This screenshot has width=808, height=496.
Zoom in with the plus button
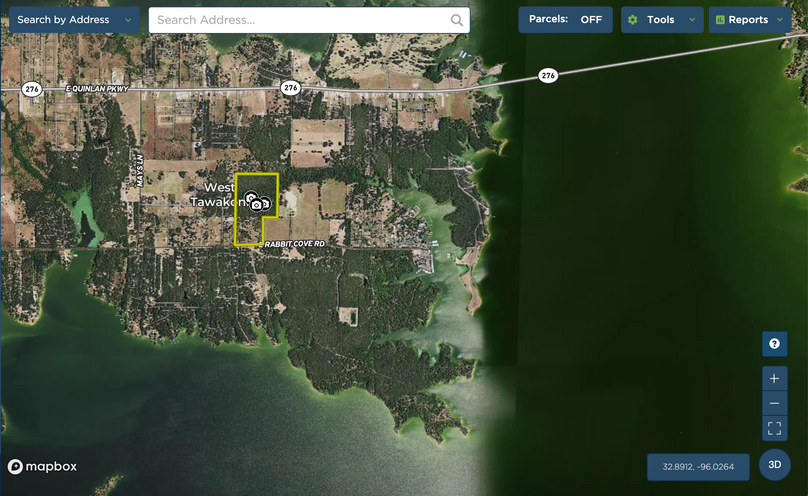774,379
